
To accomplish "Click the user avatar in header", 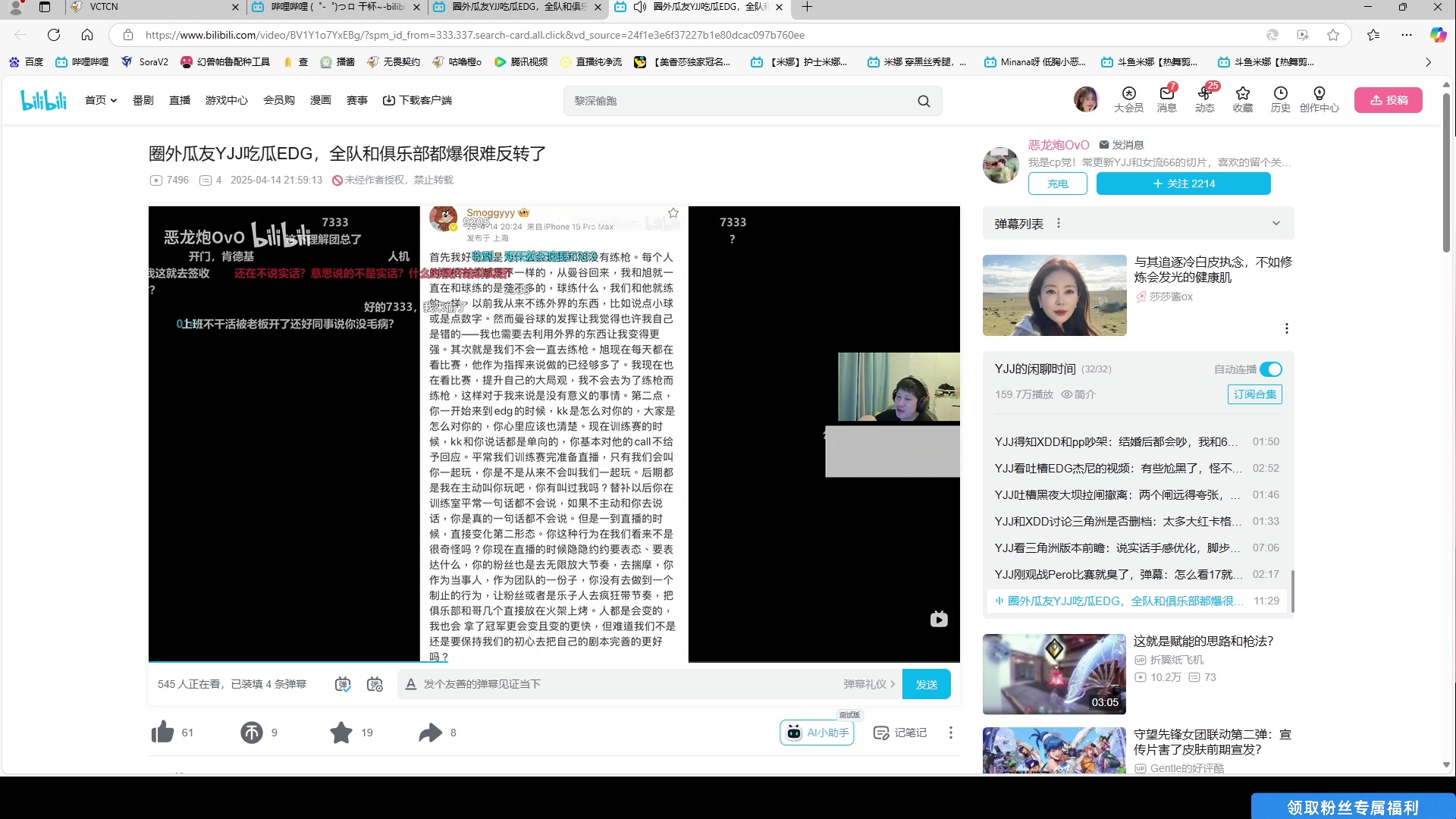I will (1086, 99).
